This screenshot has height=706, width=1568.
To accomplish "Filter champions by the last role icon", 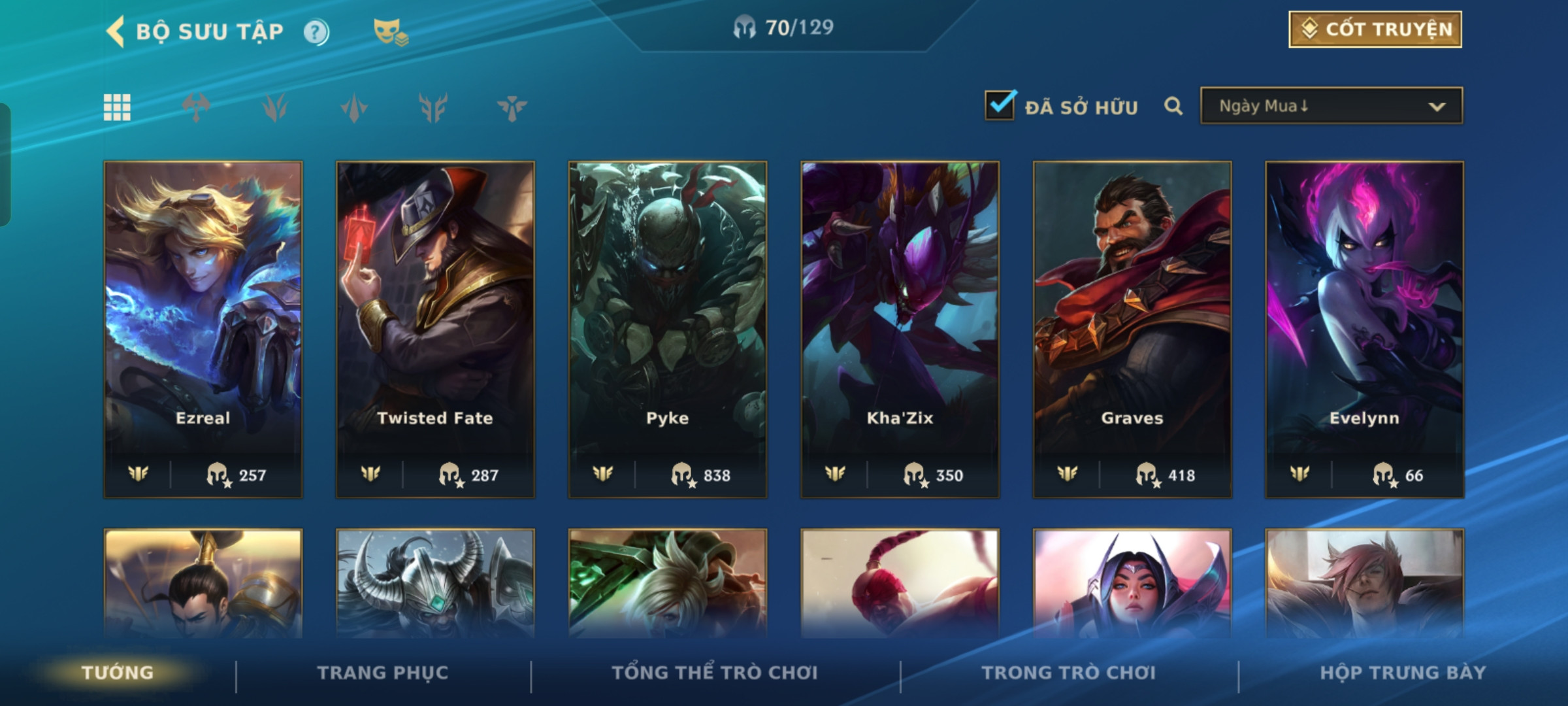I will 512,107.
